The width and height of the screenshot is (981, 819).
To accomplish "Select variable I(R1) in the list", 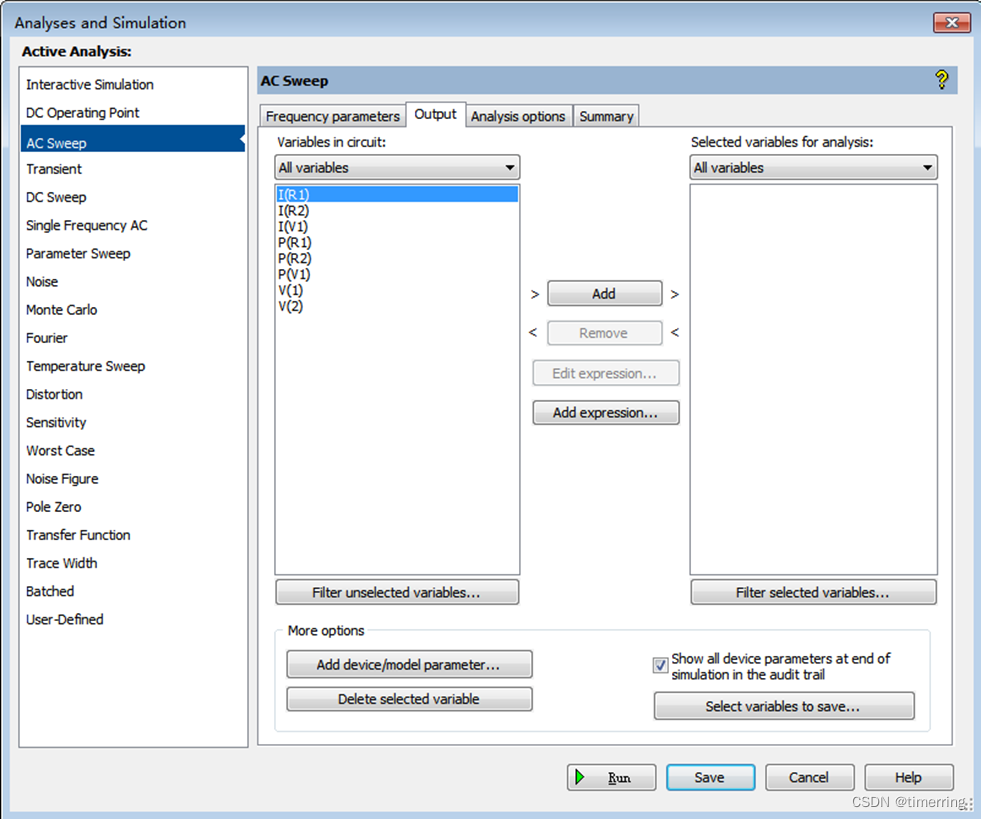I will tap(397, 195).
